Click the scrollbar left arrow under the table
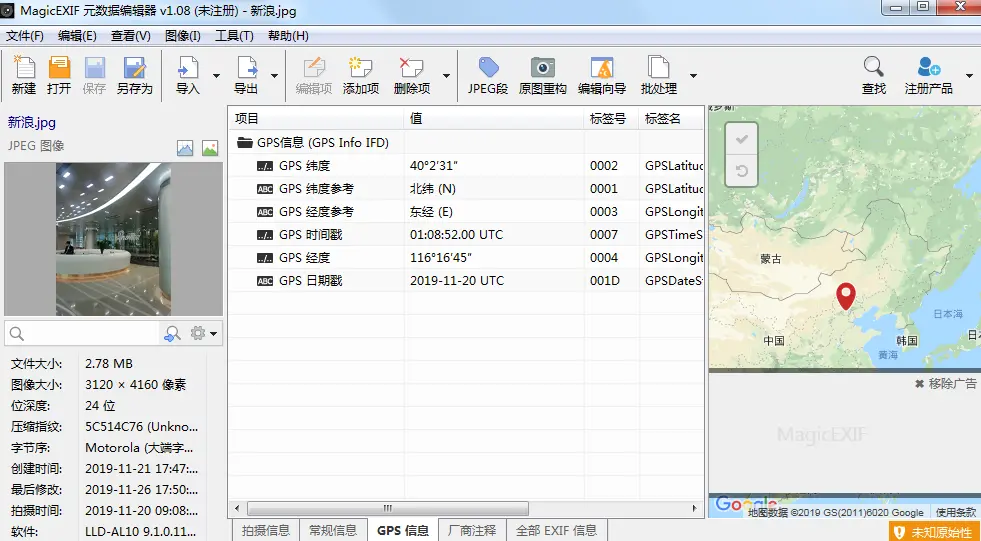 tap(236, 508)
